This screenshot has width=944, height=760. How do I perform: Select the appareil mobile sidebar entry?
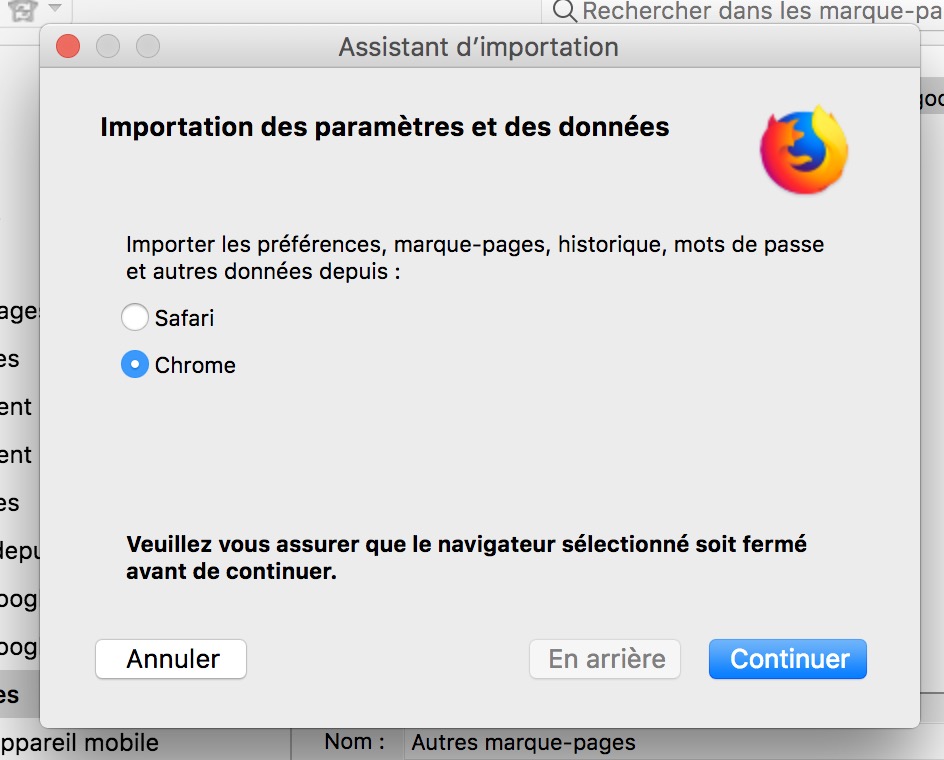click(x=80, y=743)
